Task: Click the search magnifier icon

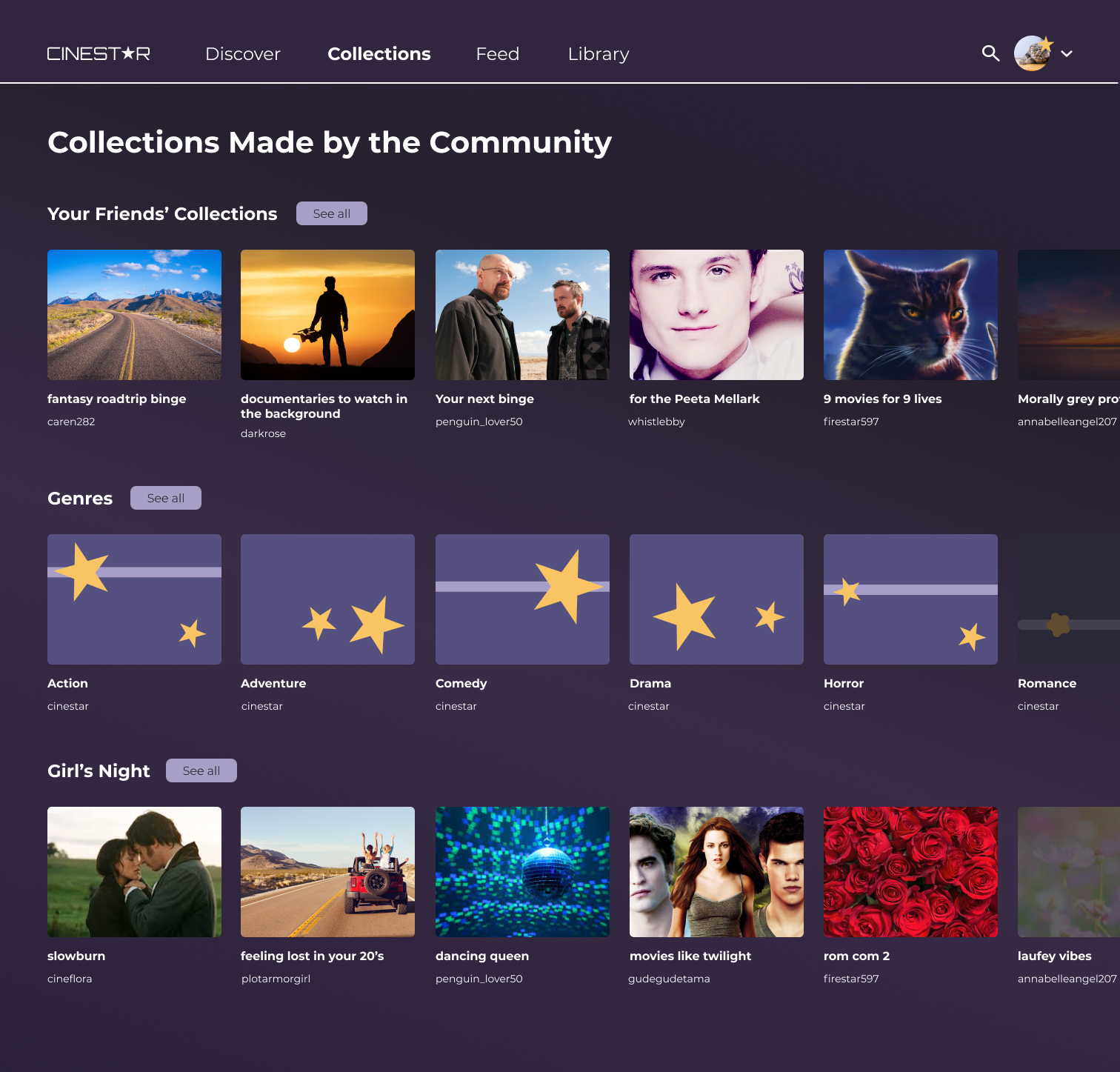Action: [x=990, y=53]
